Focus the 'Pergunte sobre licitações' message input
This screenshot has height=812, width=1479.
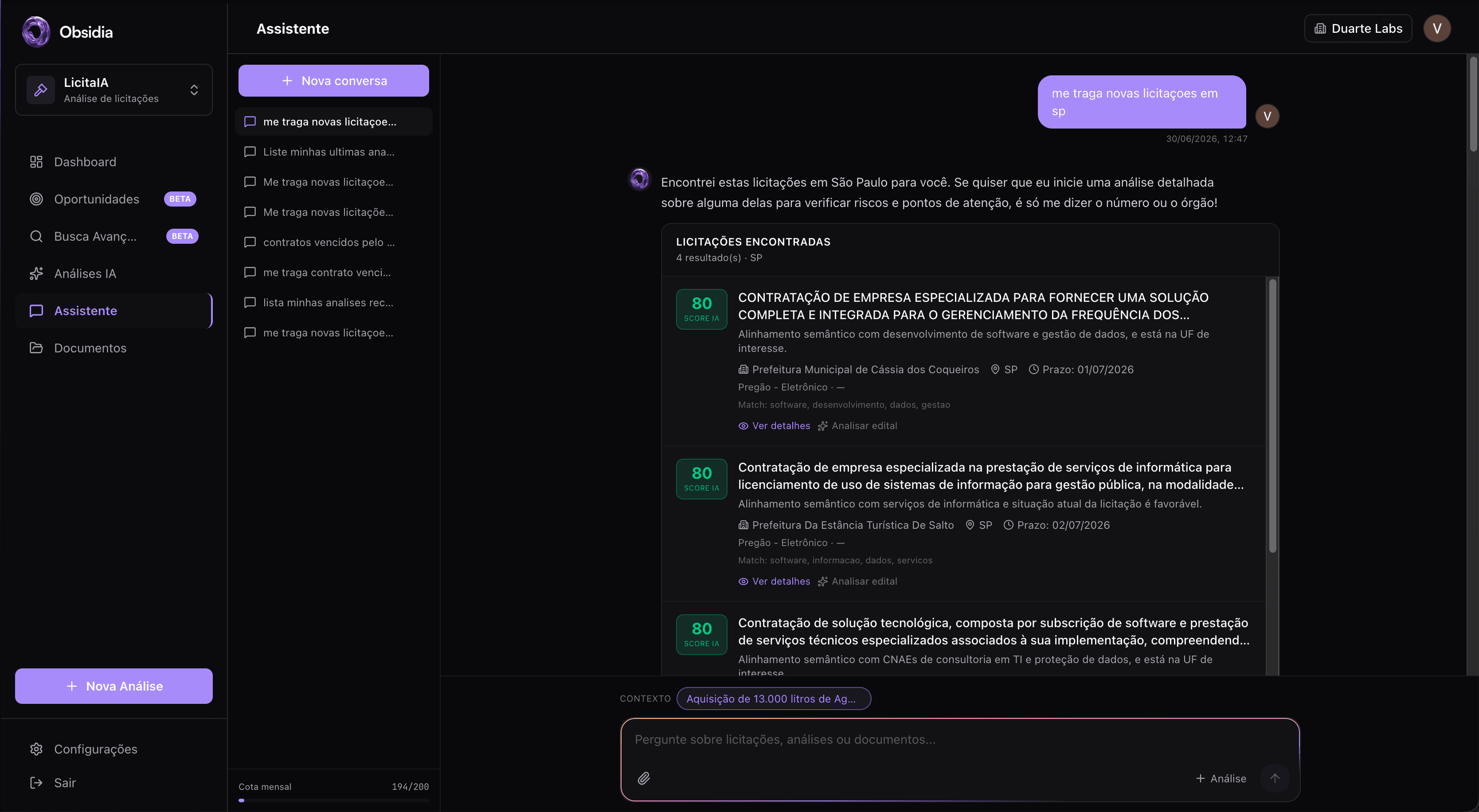point(959,740)
